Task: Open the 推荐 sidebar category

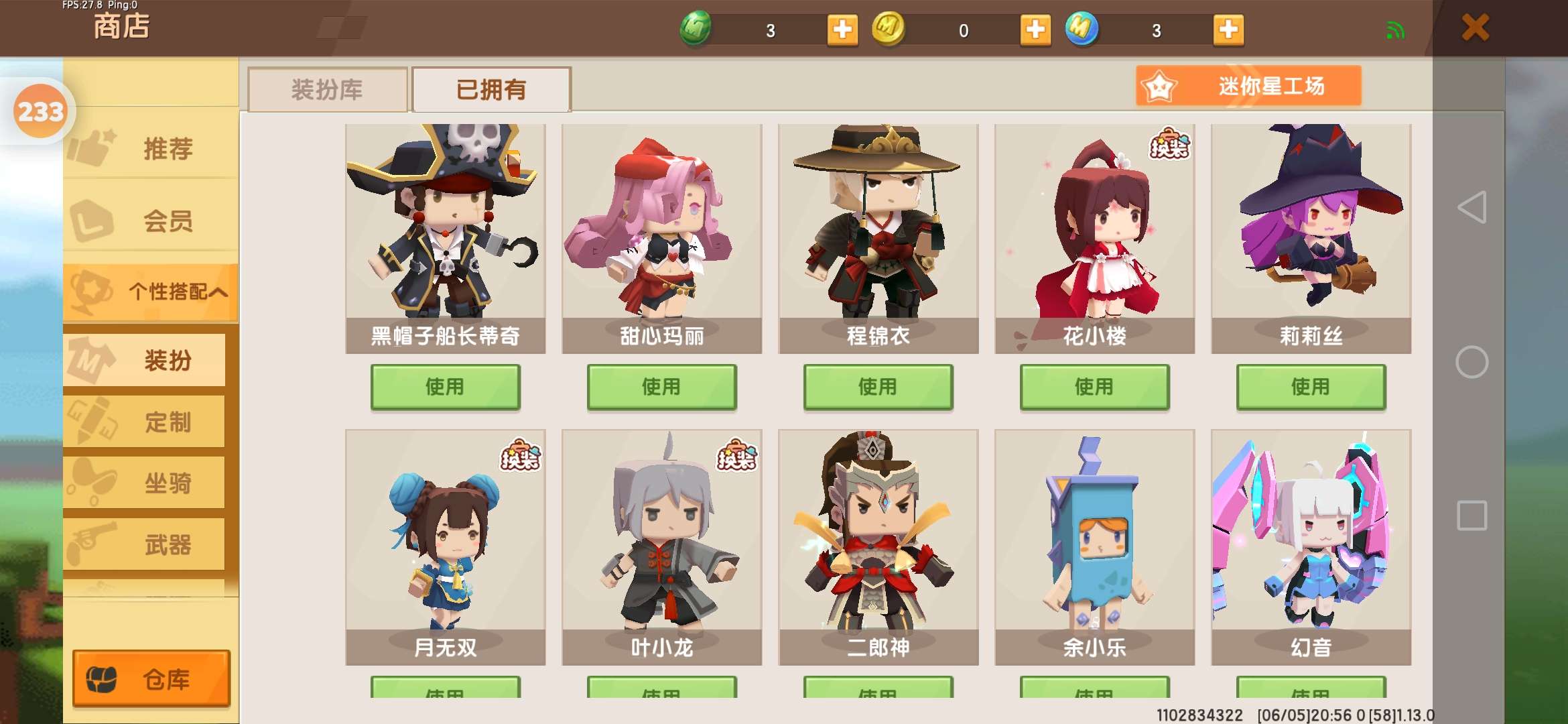Action: pos(151,147)
